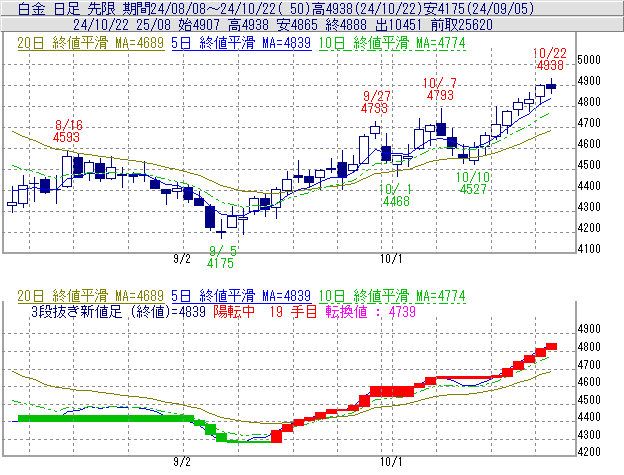Click the 8/16 4593 peak annotation
The image size is (624, 475).
[67, 131]
